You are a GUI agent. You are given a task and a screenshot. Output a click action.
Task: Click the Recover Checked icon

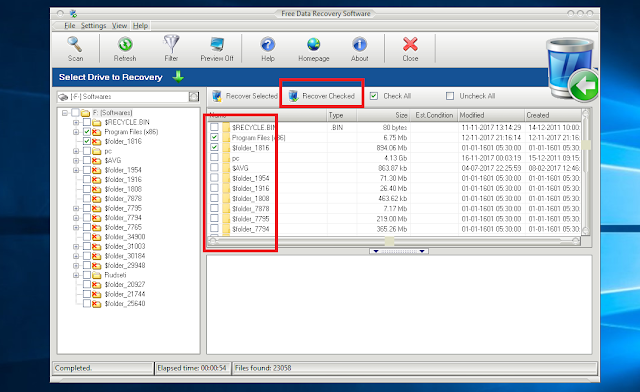pos(293,96)
